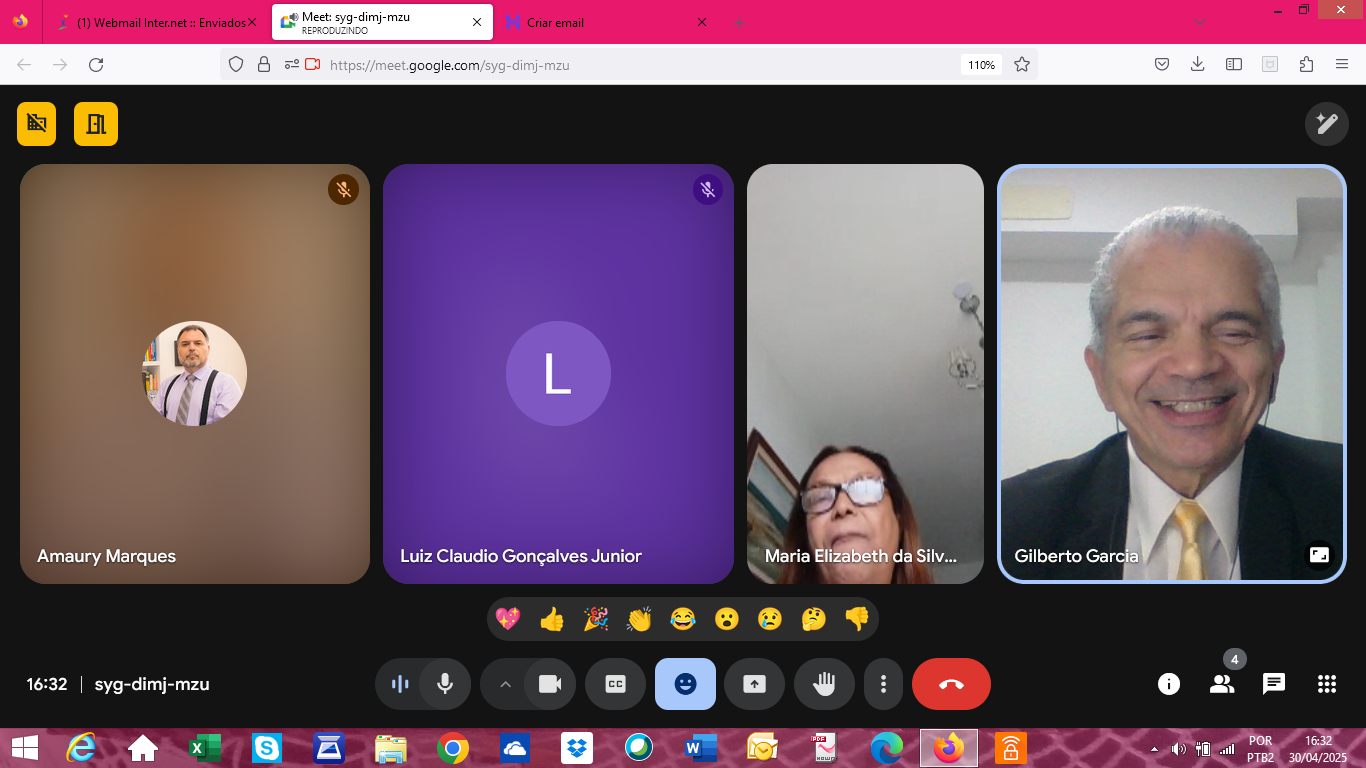1366x768 pixels.
Task: Start presenting your screen
Action: (754, 684)
